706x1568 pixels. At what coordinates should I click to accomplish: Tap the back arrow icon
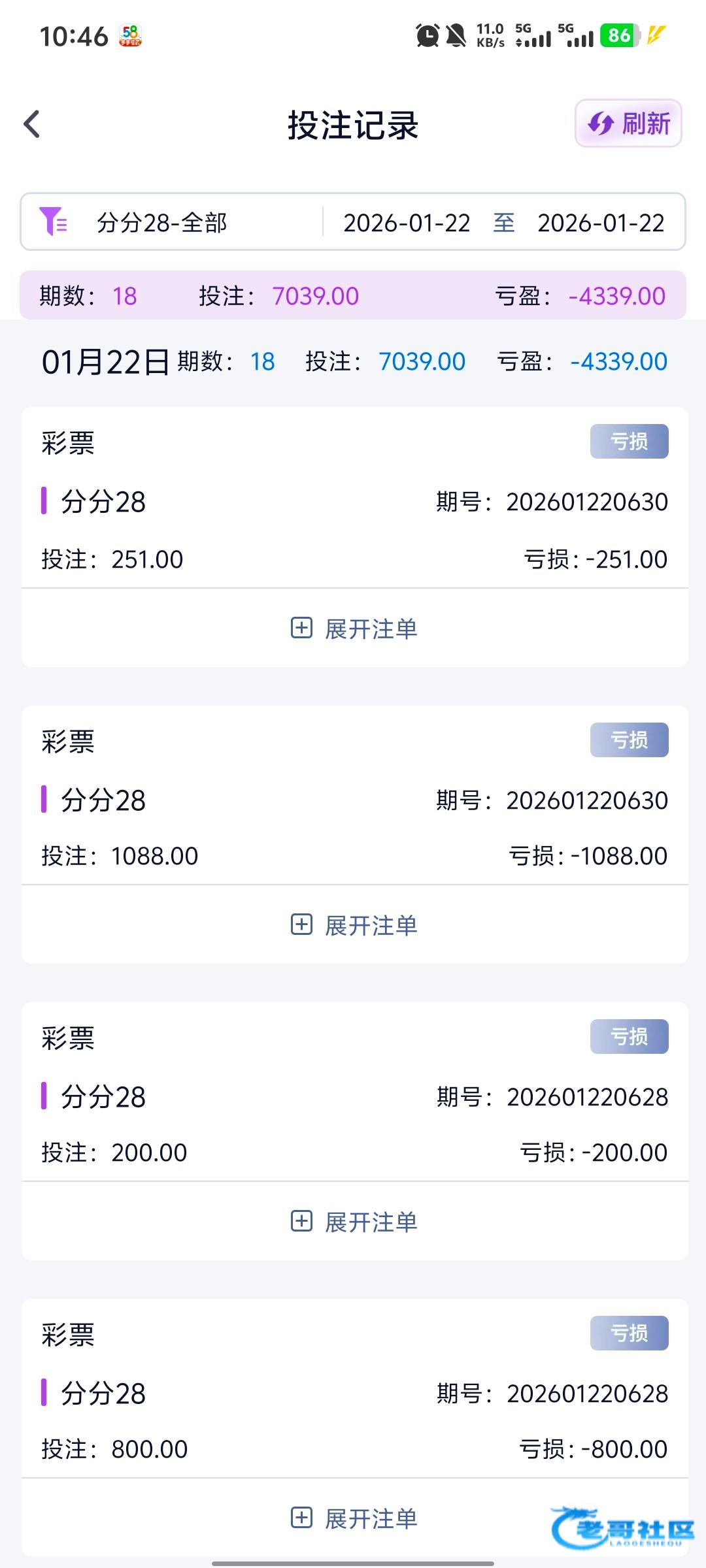(32, 124)
